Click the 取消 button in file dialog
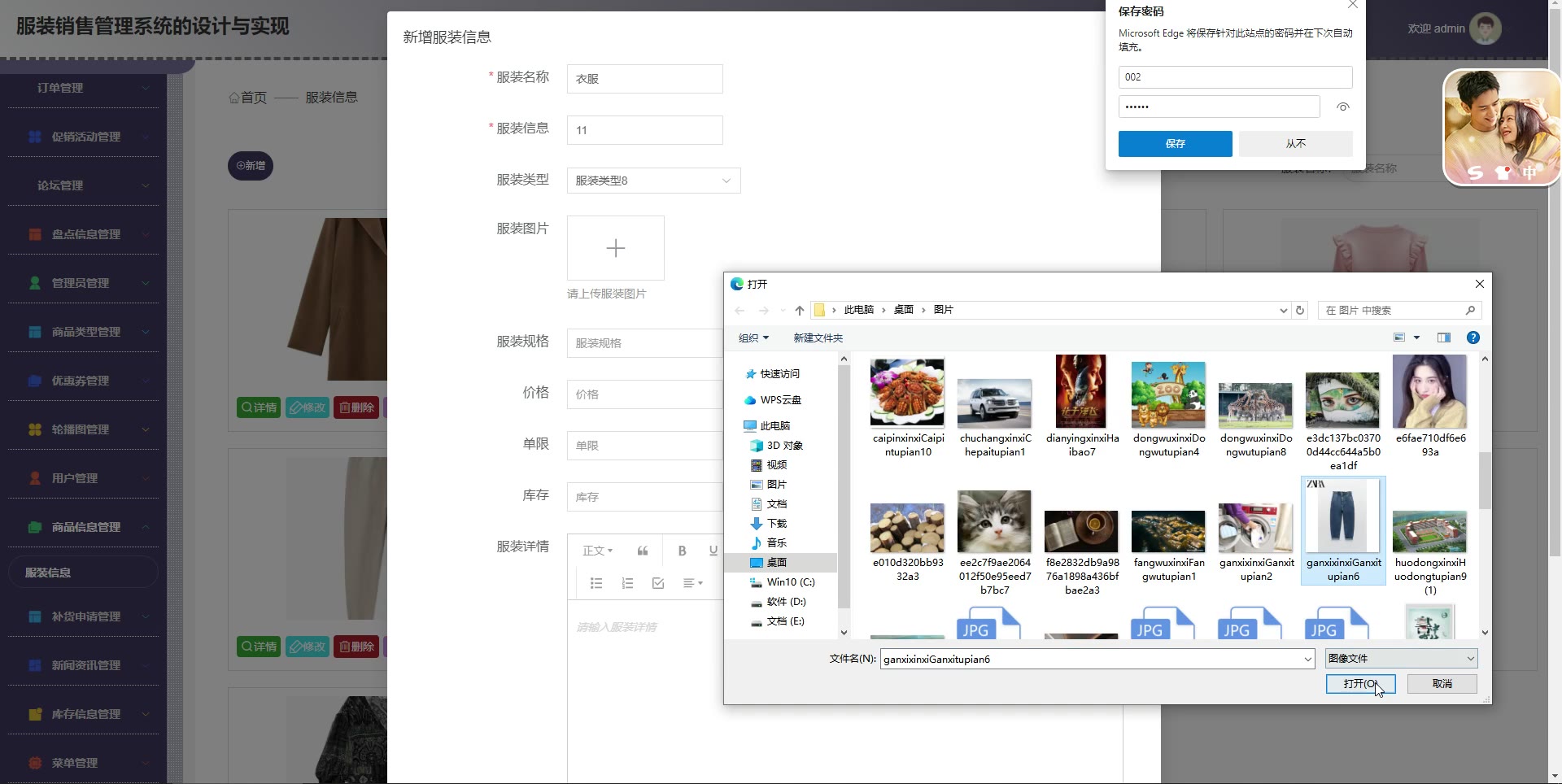Image resolution: width=1562 pixels, height=784 pixels. pyautogui.click(x=1442, y=684)
